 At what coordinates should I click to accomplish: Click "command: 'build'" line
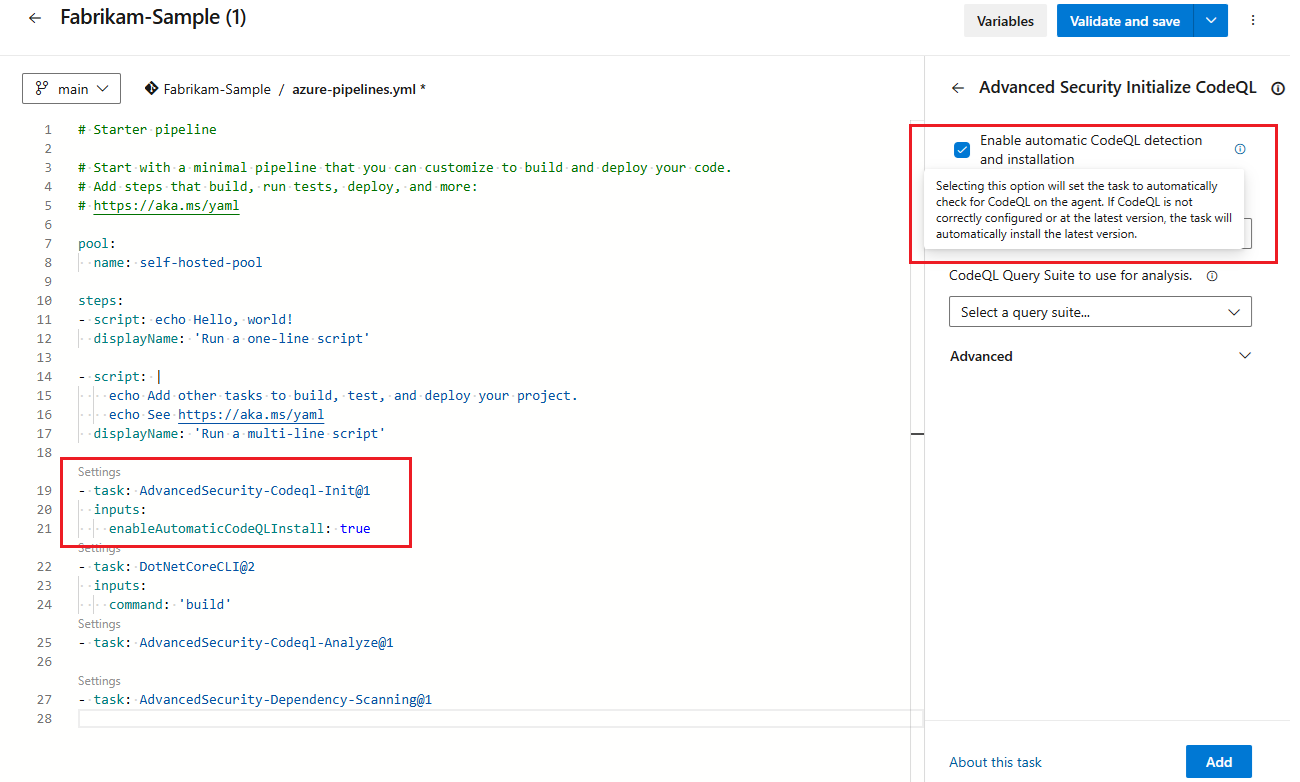click(x=170, y=604)
